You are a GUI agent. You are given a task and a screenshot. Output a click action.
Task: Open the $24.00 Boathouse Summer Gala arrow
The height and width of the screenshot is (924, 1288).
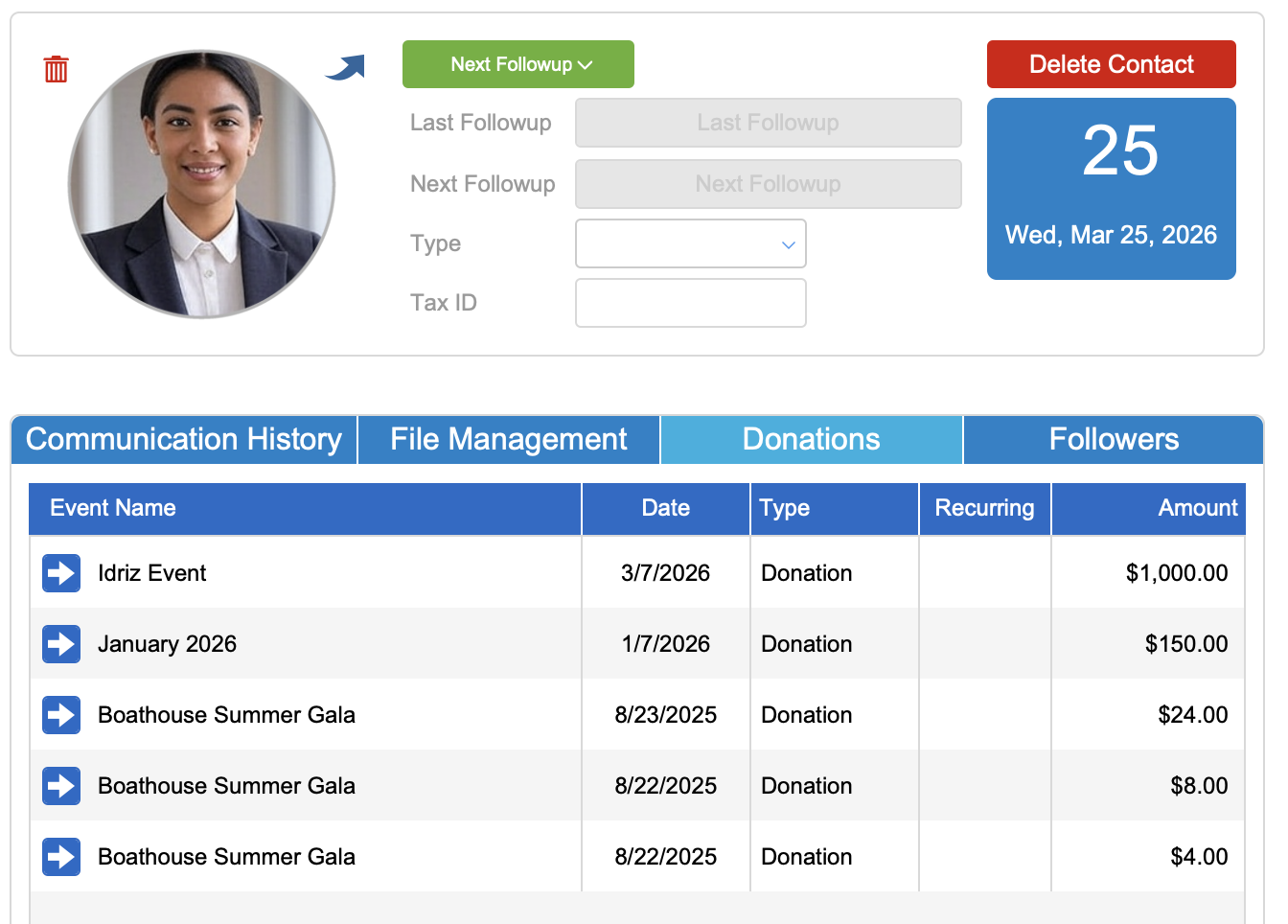pos(61,715)
